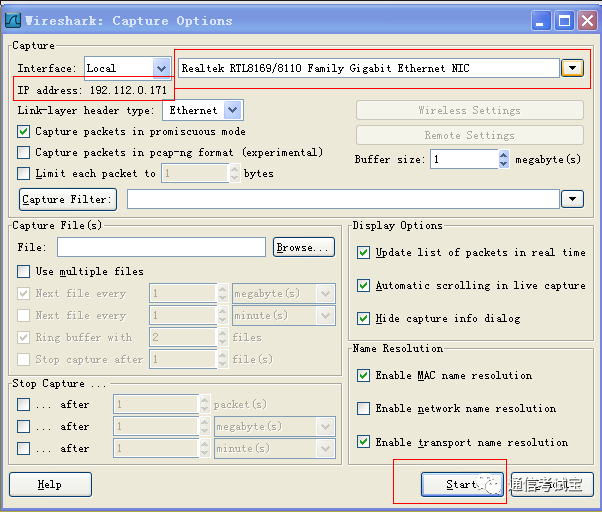Enable Use multiple files
Viewport: 602px width, 512px height.
point(23,271)
